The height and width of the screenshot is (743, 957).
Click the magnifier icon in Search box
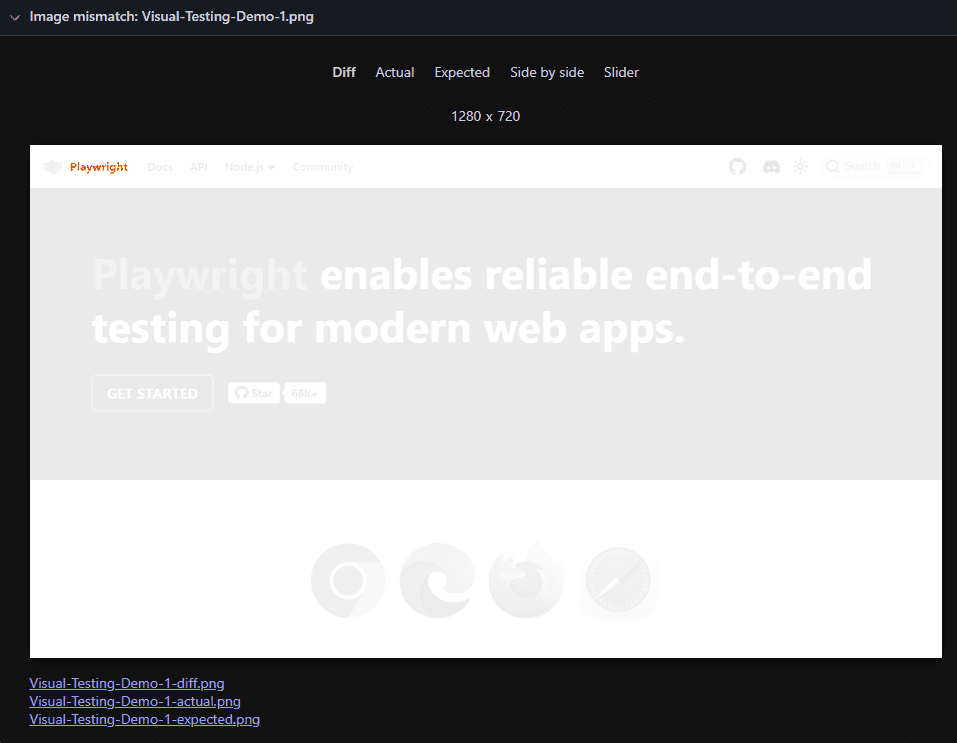click(832, 166)
